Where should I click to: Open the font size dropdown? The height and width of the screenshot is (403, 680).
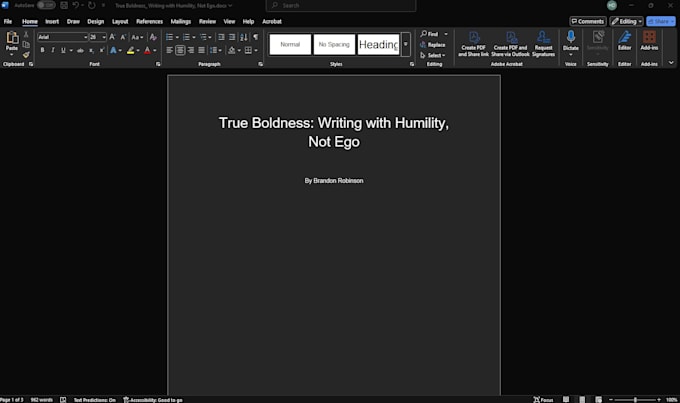pyautogui.click(x=104, y=37)
